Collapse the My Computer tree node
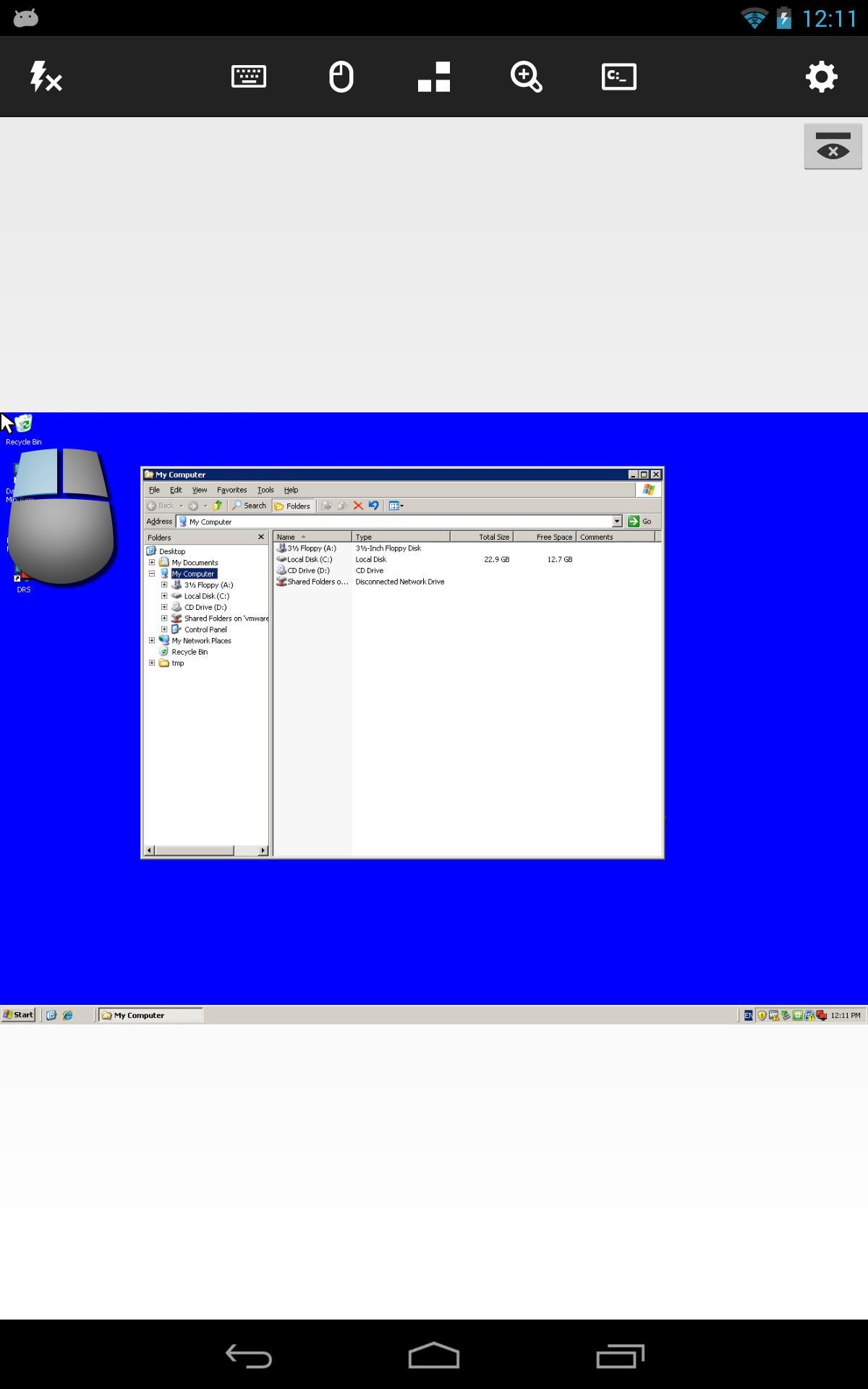The image size is (868, 1389). point(152,574)
